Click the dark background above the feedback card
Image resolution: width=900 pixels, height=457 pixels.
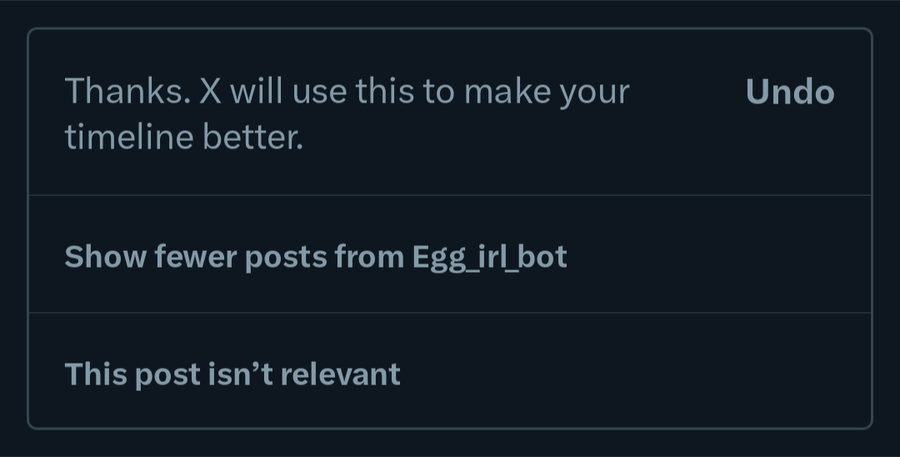[x=450, y=12]
